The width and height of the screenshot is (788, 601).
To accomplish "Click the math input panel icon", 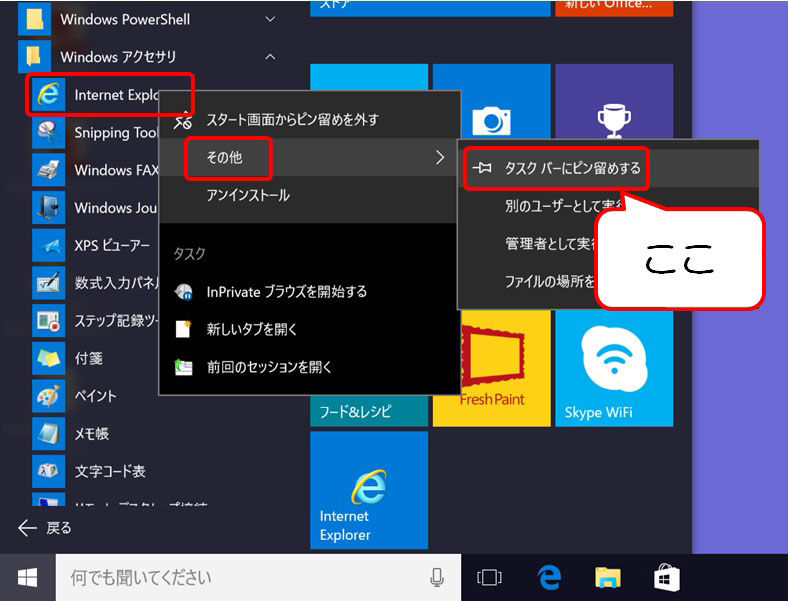I will [49, 283].
